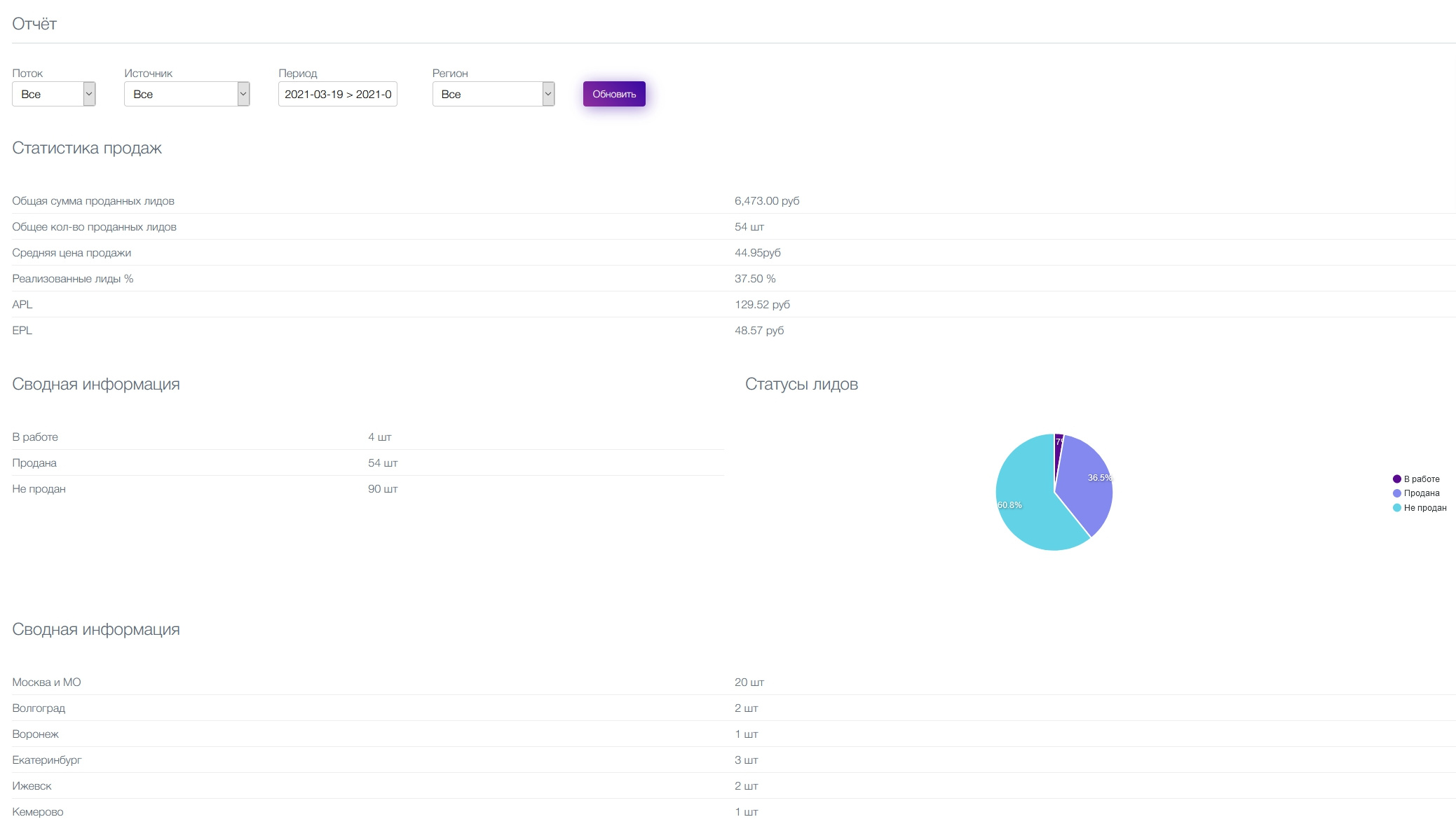Click the 36.5% pie chart slice
This screenshot has width=1456, height=824.
coord(1087,483)
